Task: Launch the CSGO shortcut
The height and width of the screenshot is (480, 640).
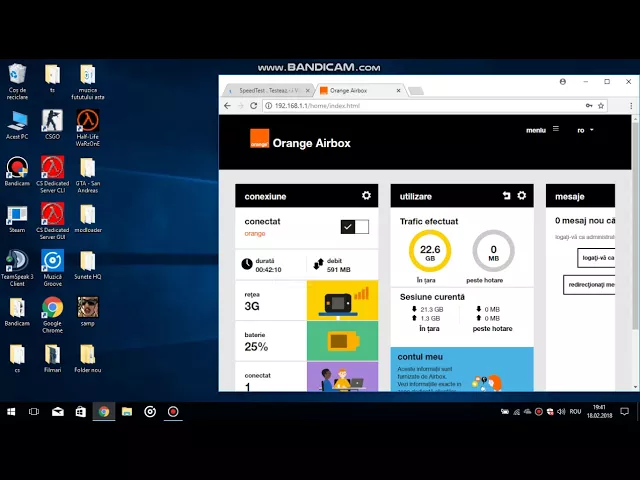Action: pyautogui.click(x=52, y=125)
